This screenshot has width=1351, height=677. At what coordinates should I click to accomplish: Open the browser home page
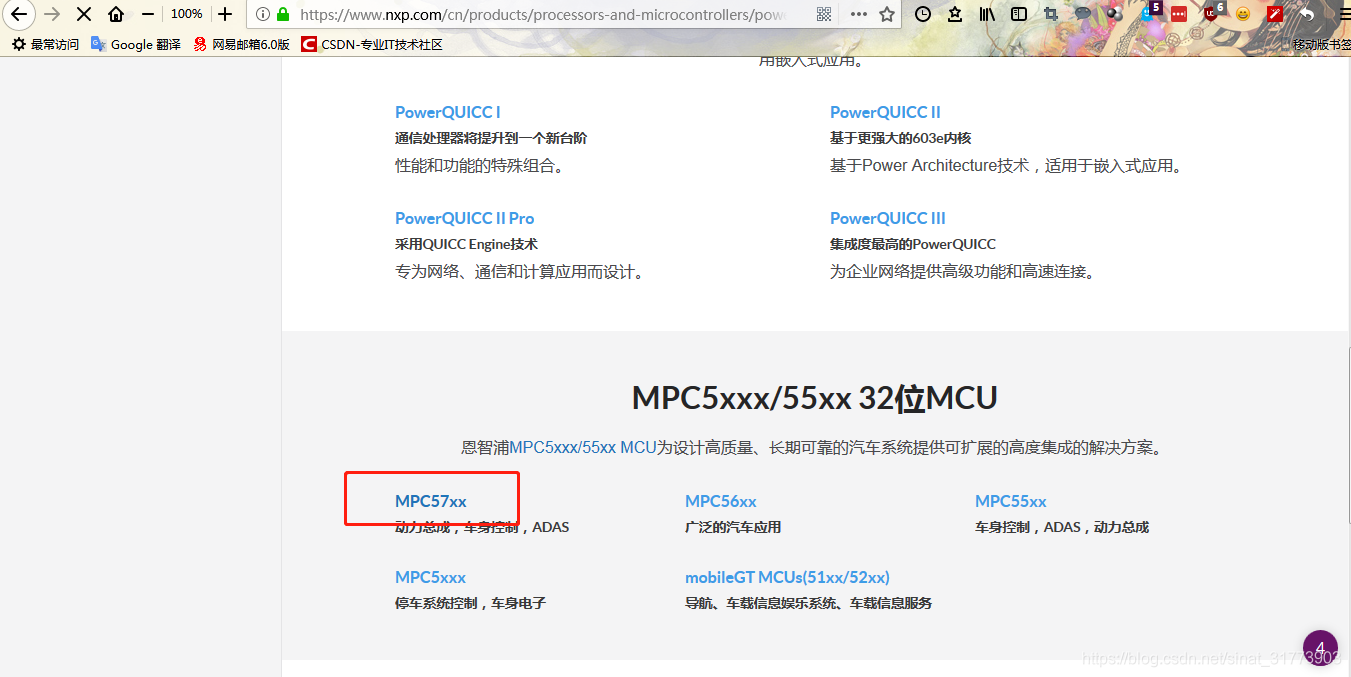pos(116,14)
